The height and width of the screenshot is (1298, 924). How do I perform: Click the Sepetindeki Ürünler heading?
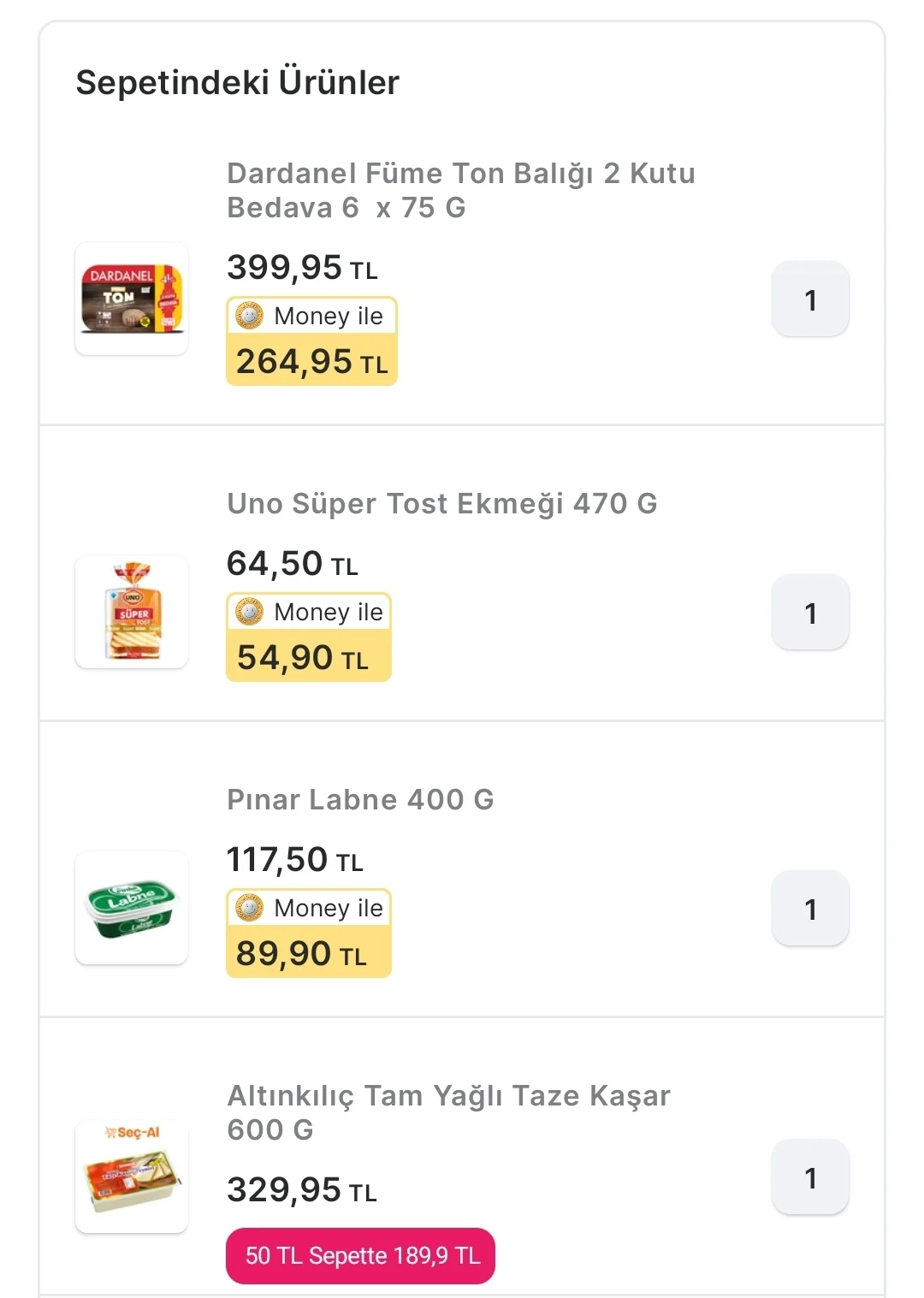[x=237, y=82]
